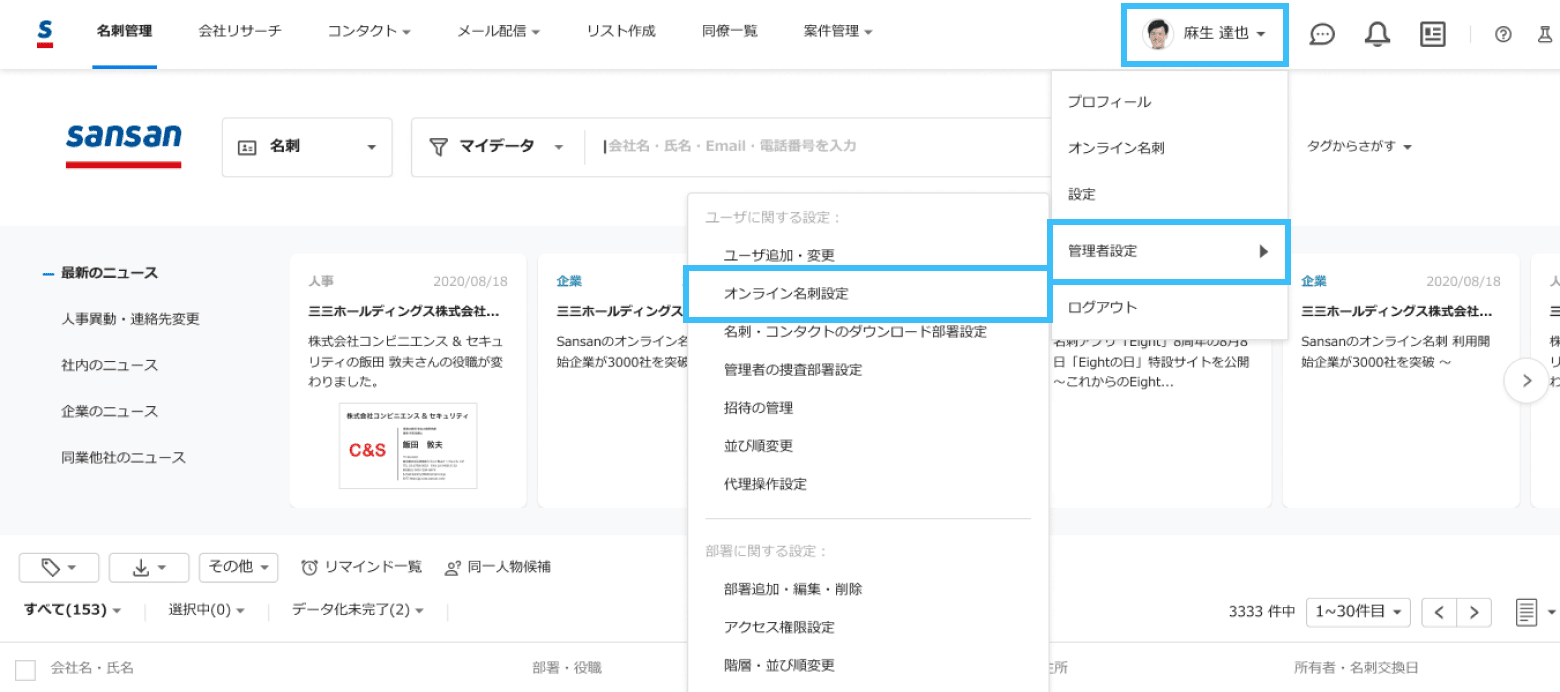Open the メール配信 menu
1560x692 pixels.
498,32
